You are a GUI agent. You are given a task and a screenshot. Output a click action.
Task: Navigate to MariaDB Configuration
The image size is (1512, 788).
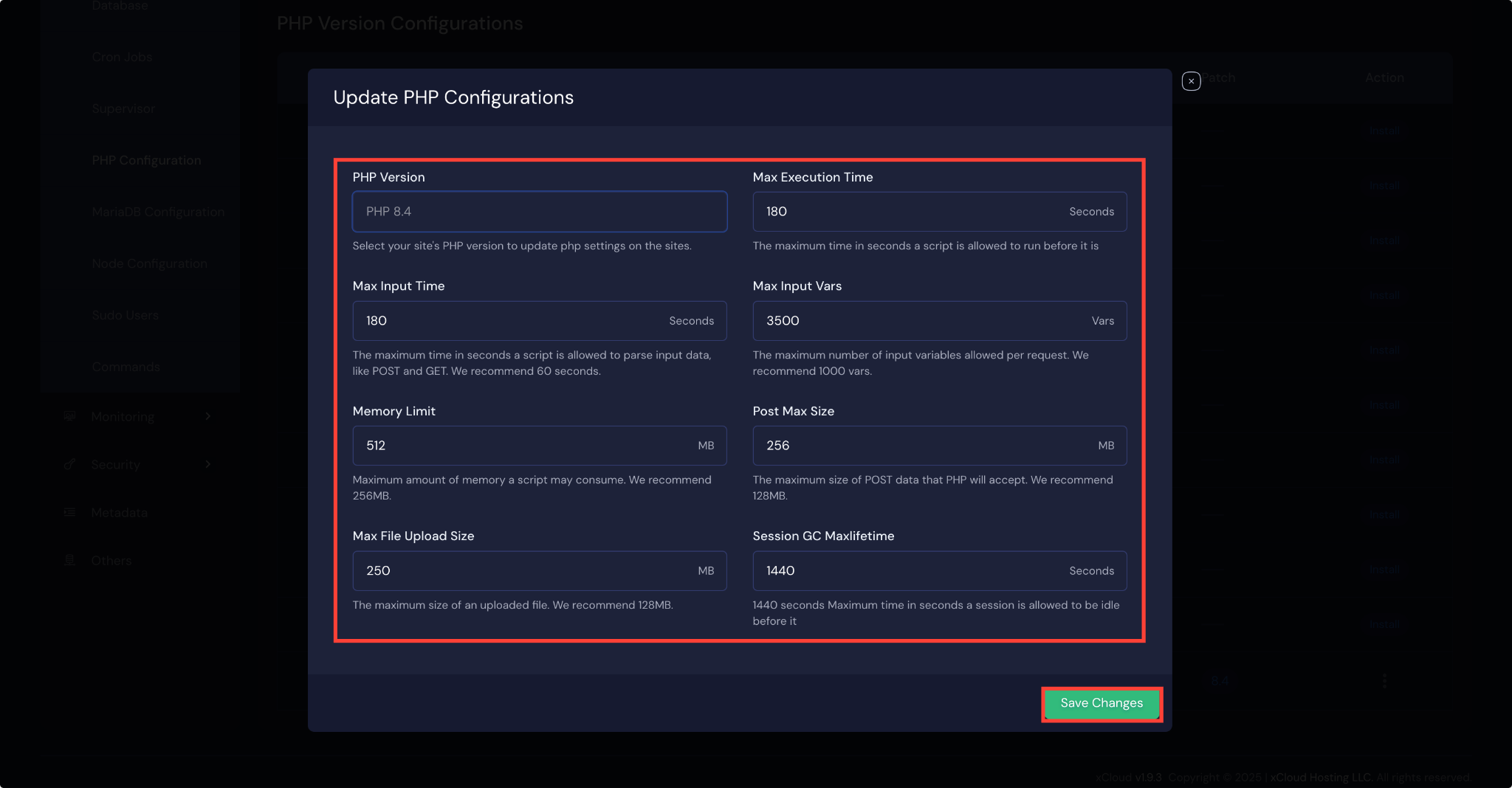click(158, 212)
